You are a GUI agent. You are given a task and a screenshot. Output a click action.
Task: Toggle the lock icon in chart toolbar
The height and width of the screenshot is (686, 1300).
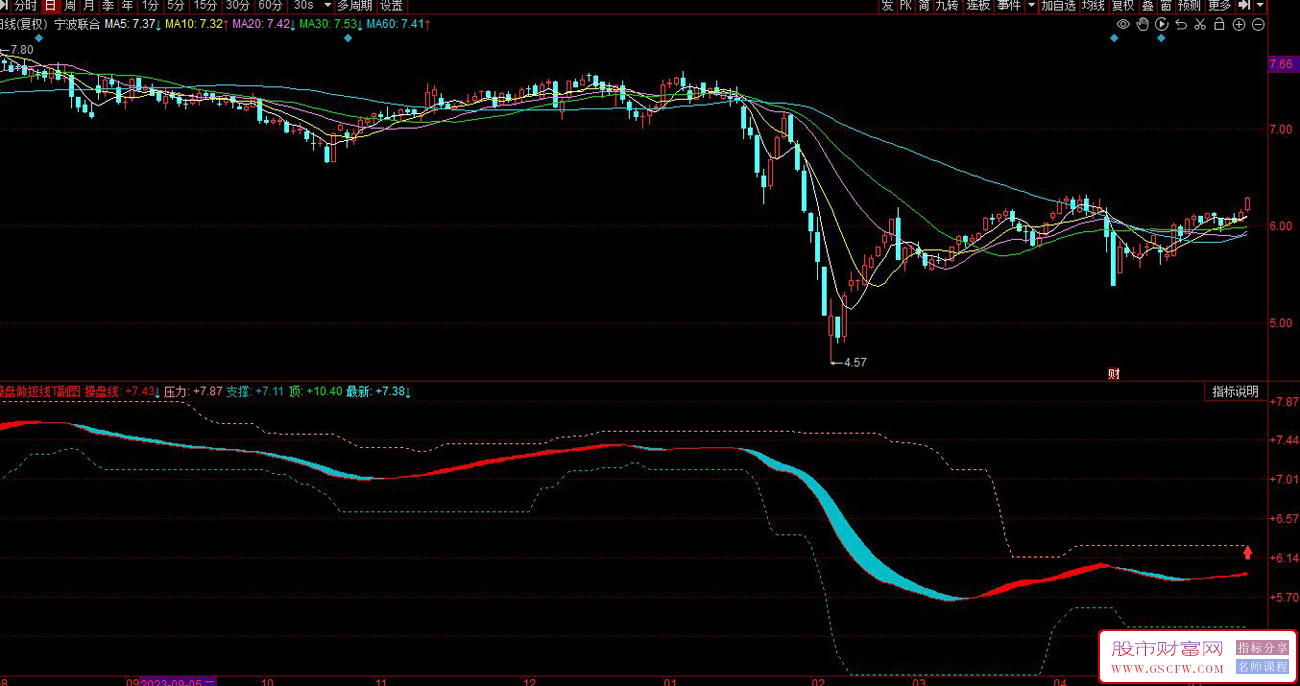tap(1219, 24)
